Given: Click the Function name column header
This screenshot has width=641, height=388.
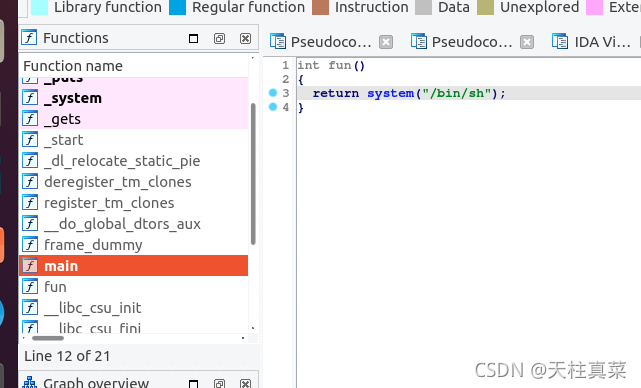Looking at the screenshot, I should (134, 66).
